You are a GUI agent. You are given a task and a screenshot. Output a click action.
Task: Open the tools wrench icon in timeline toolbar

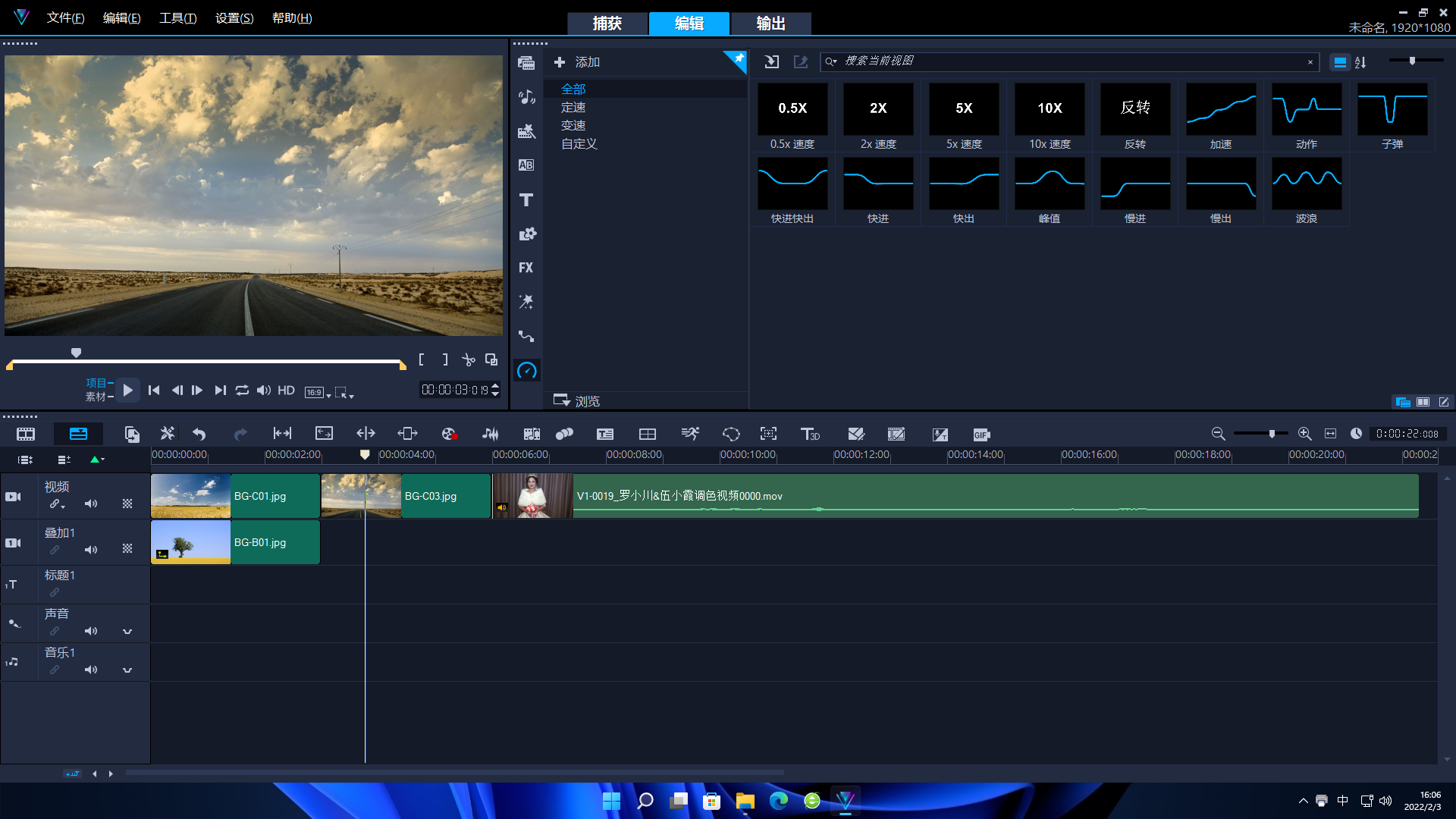pyautogui.click(x=168, y=434)
